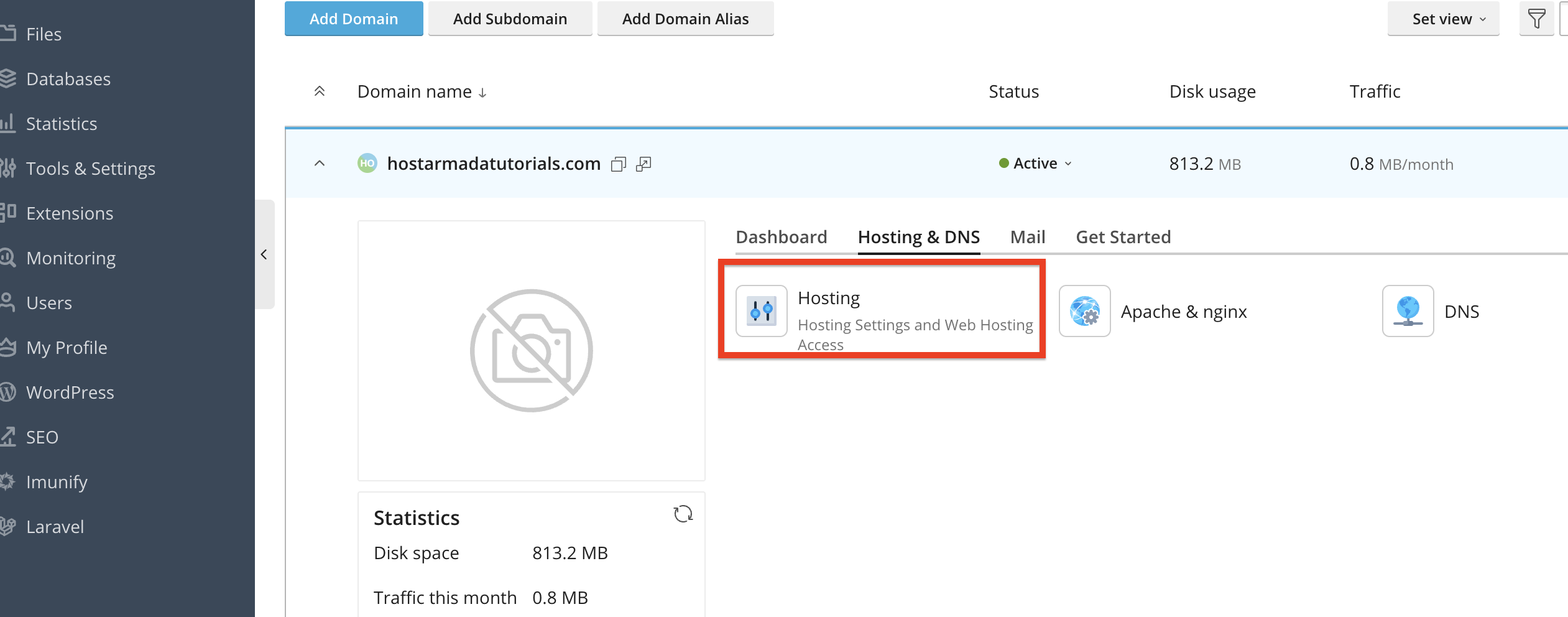The height and width of the screenshot is (617, 1568).
Task: Click the Add Subdomain button
Action: pyautogui.click(x=510, y=19)
